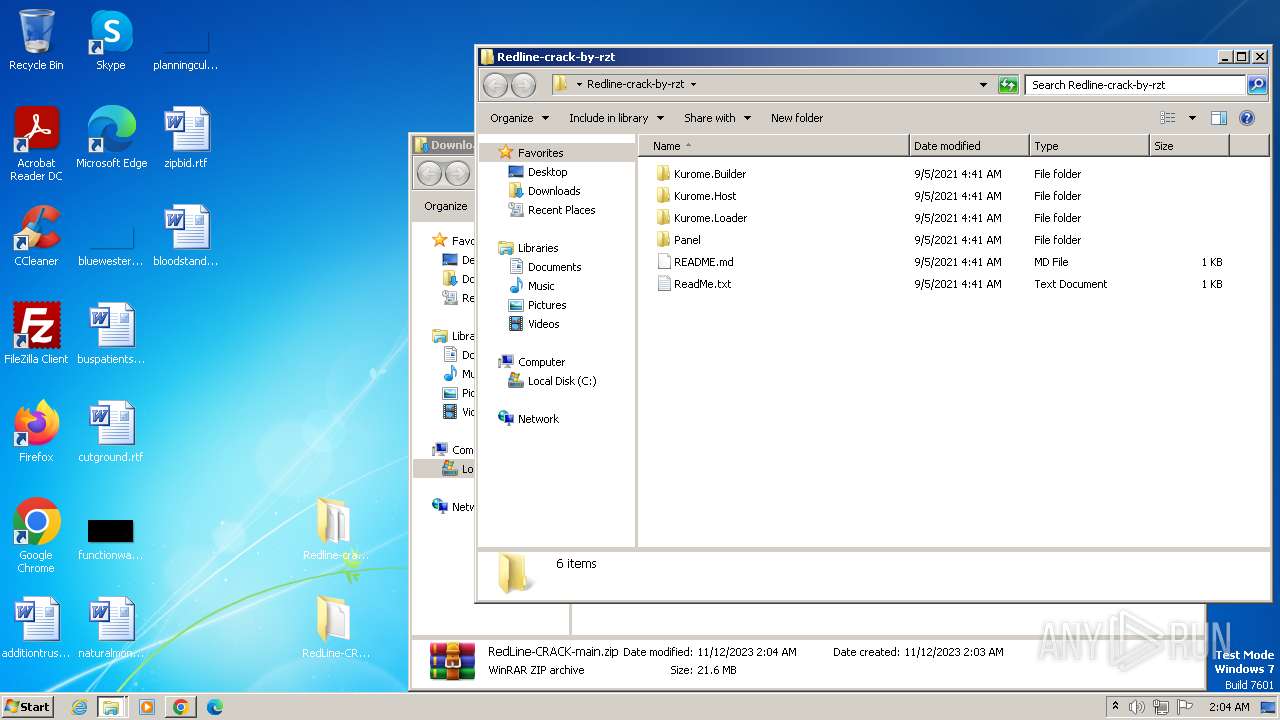
Task: Open Local Disk (C:)
Action: pos(562,381)
